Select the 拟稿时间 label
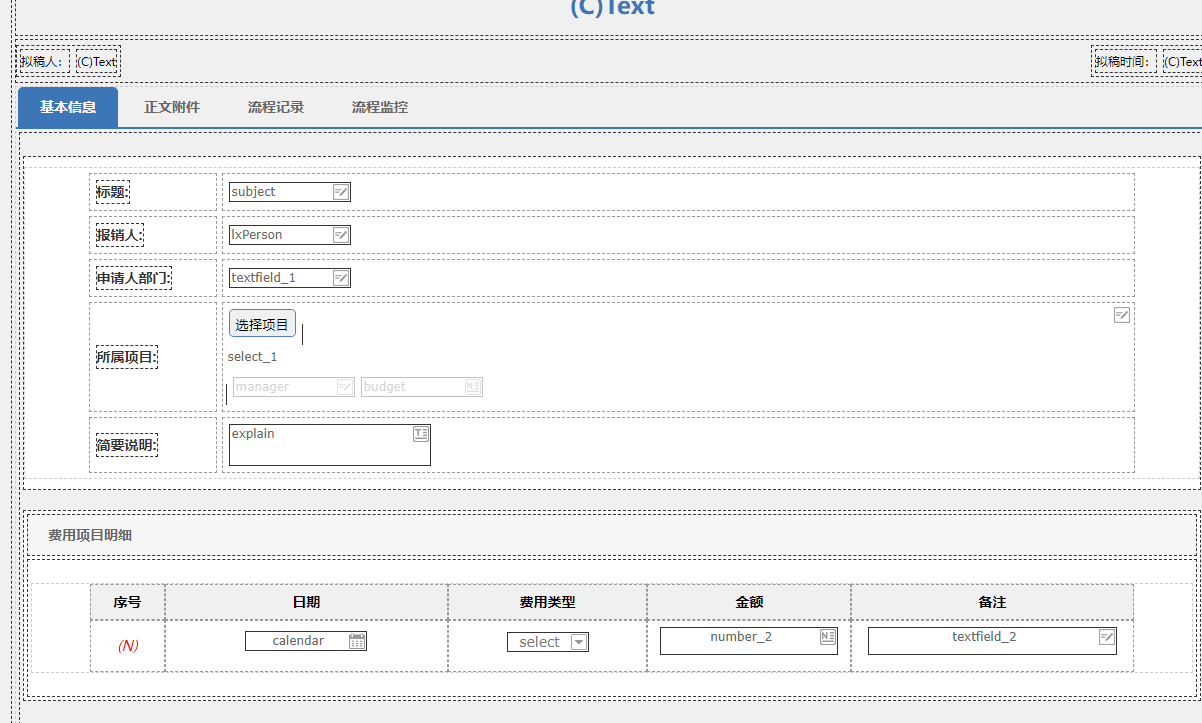Viewport: 1202px width, 723px height. [x=1125, y=61]
